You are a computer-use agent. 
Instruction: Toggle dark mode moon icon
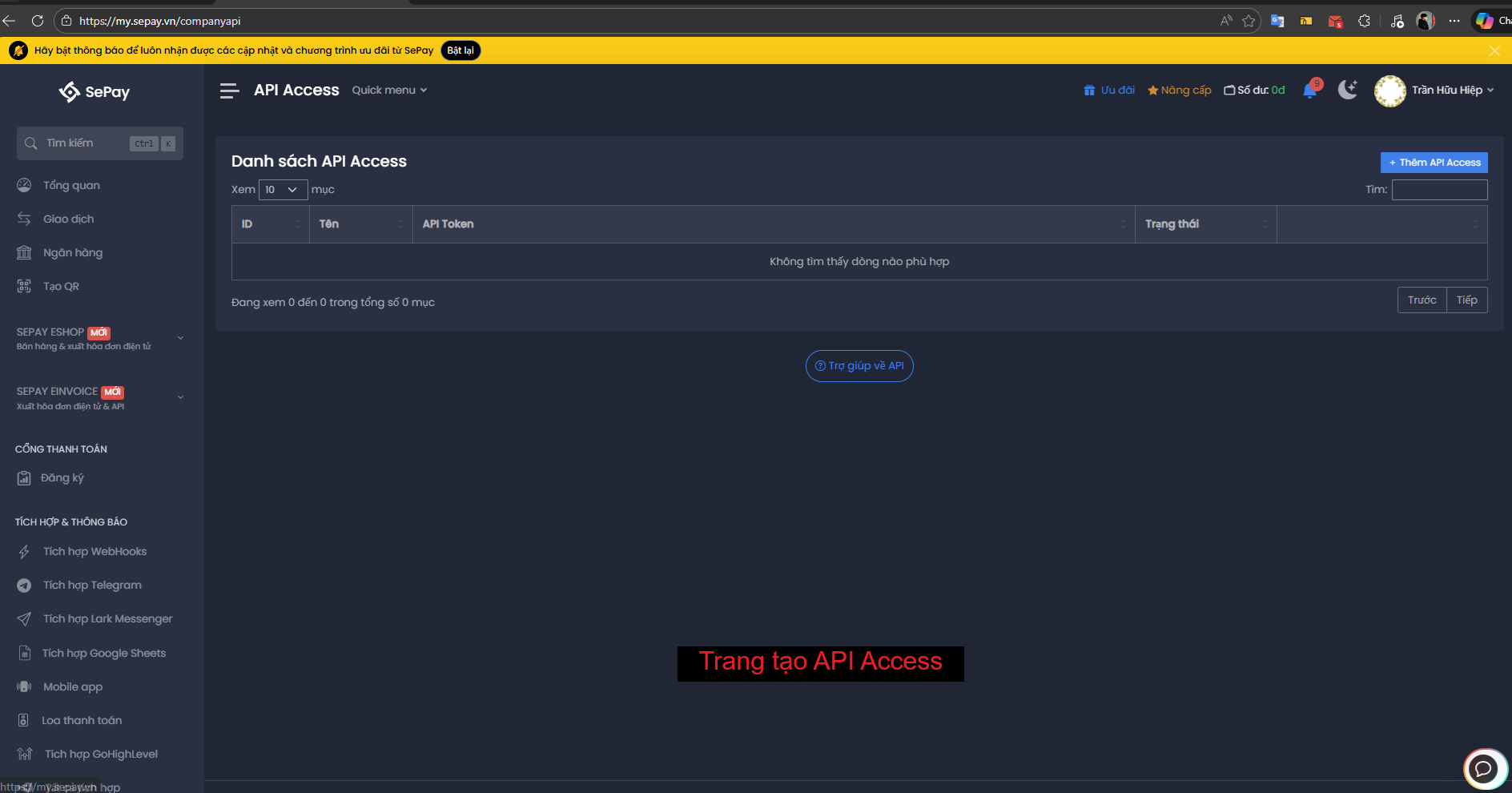pos(1348,91)
